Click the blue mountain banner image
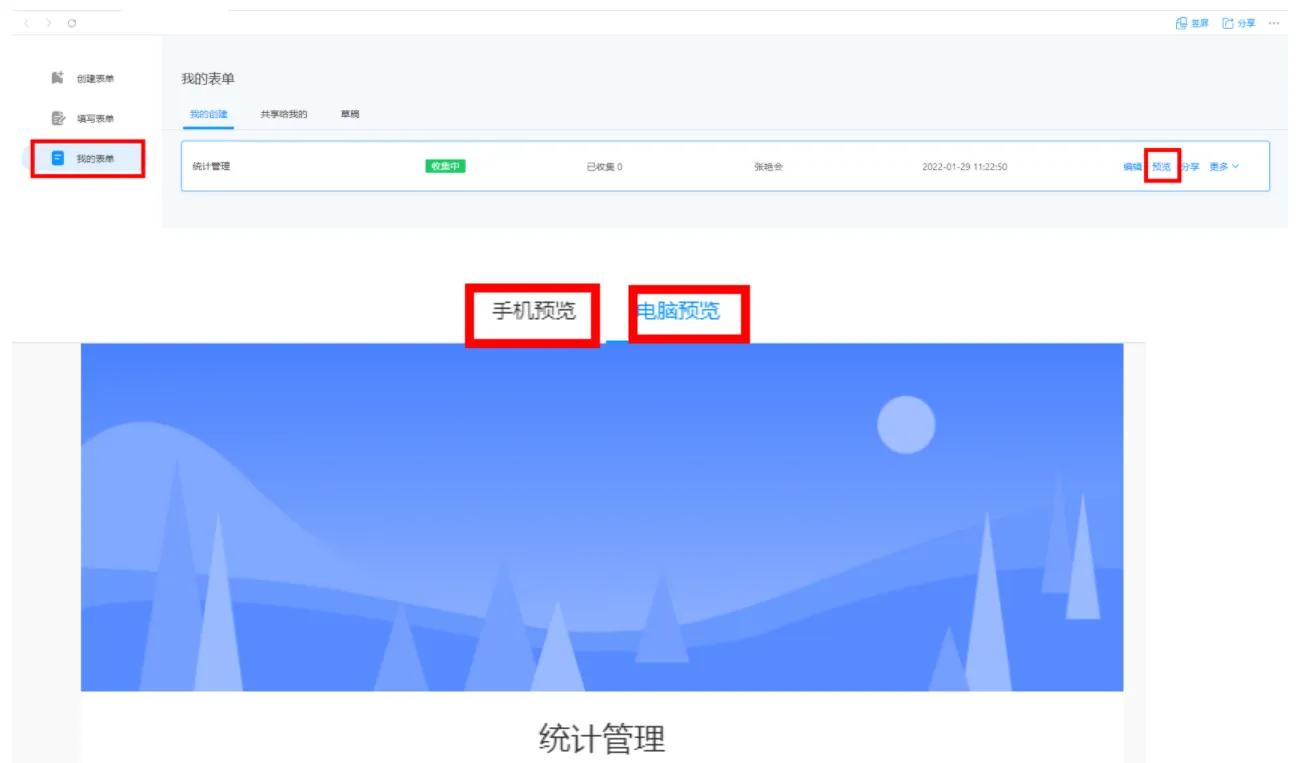The width and height of the screenshot is (1313, 763). point(606,520)
